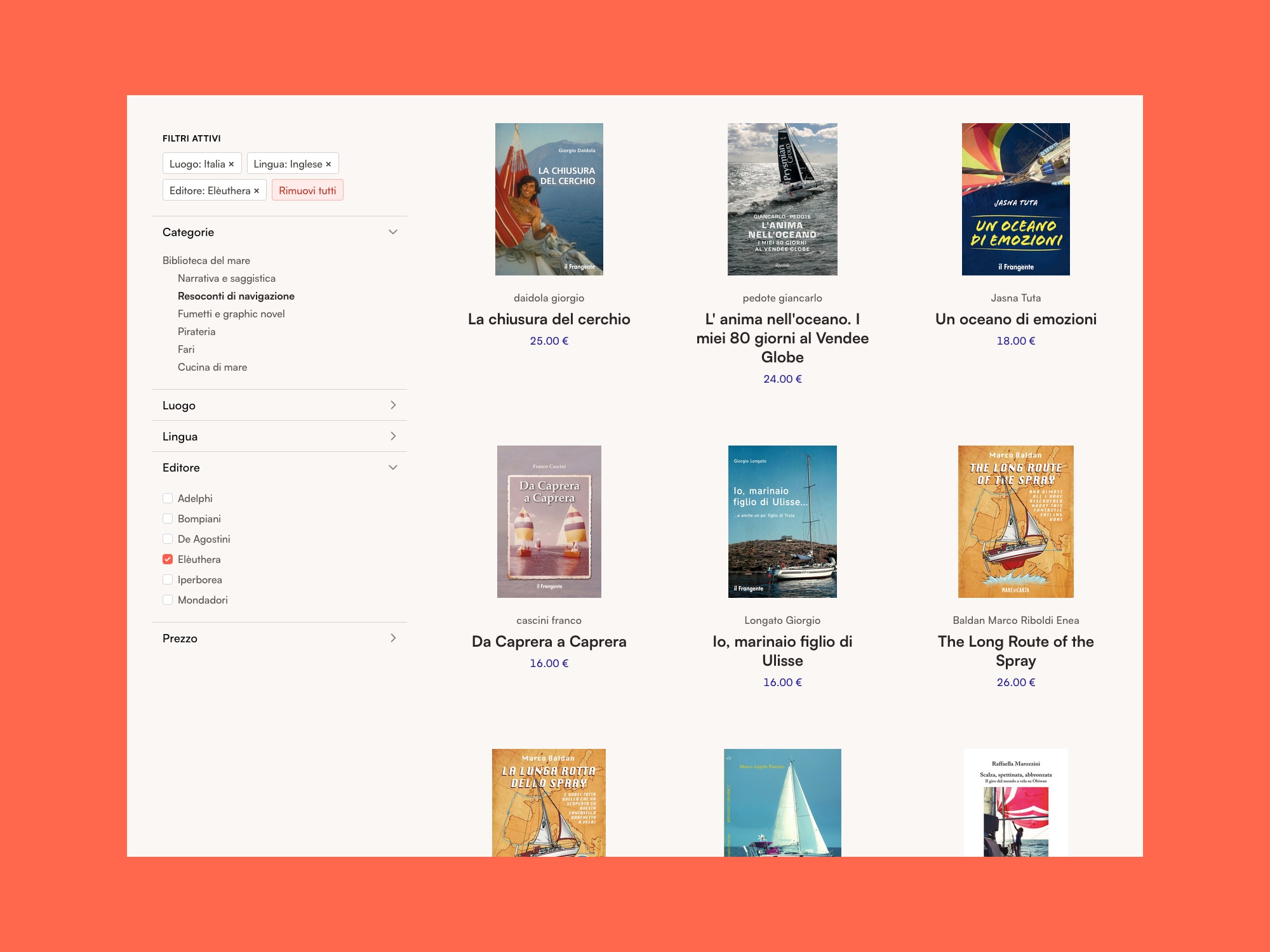The image size is (1270, 952).
Task: Remove the Editore: Elèuthera filter chip
Action: [x=257, y=191]
